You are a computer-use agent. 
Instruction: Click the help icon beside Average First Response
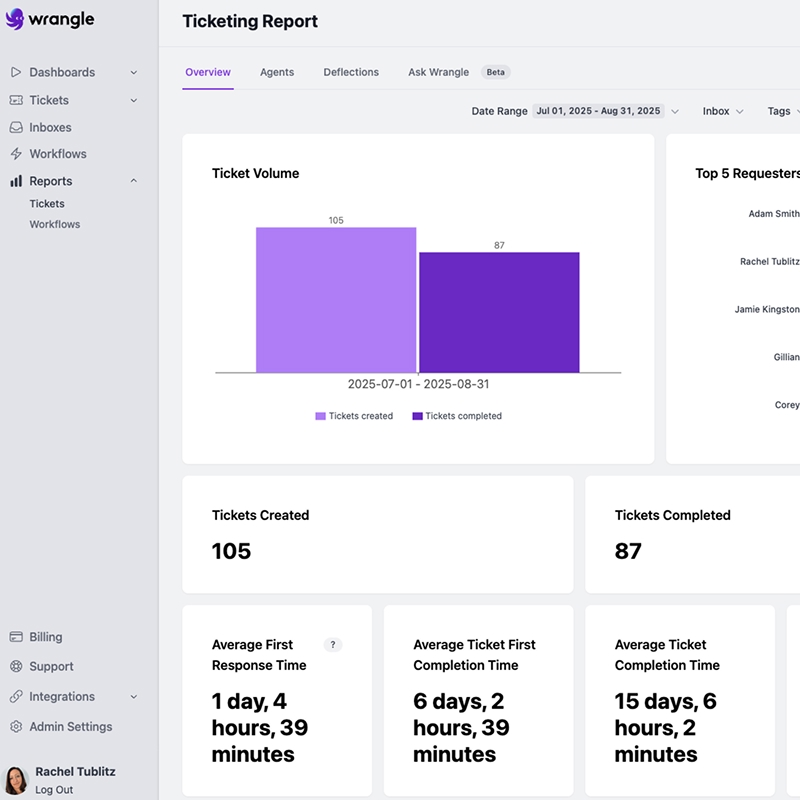(332, 645)
